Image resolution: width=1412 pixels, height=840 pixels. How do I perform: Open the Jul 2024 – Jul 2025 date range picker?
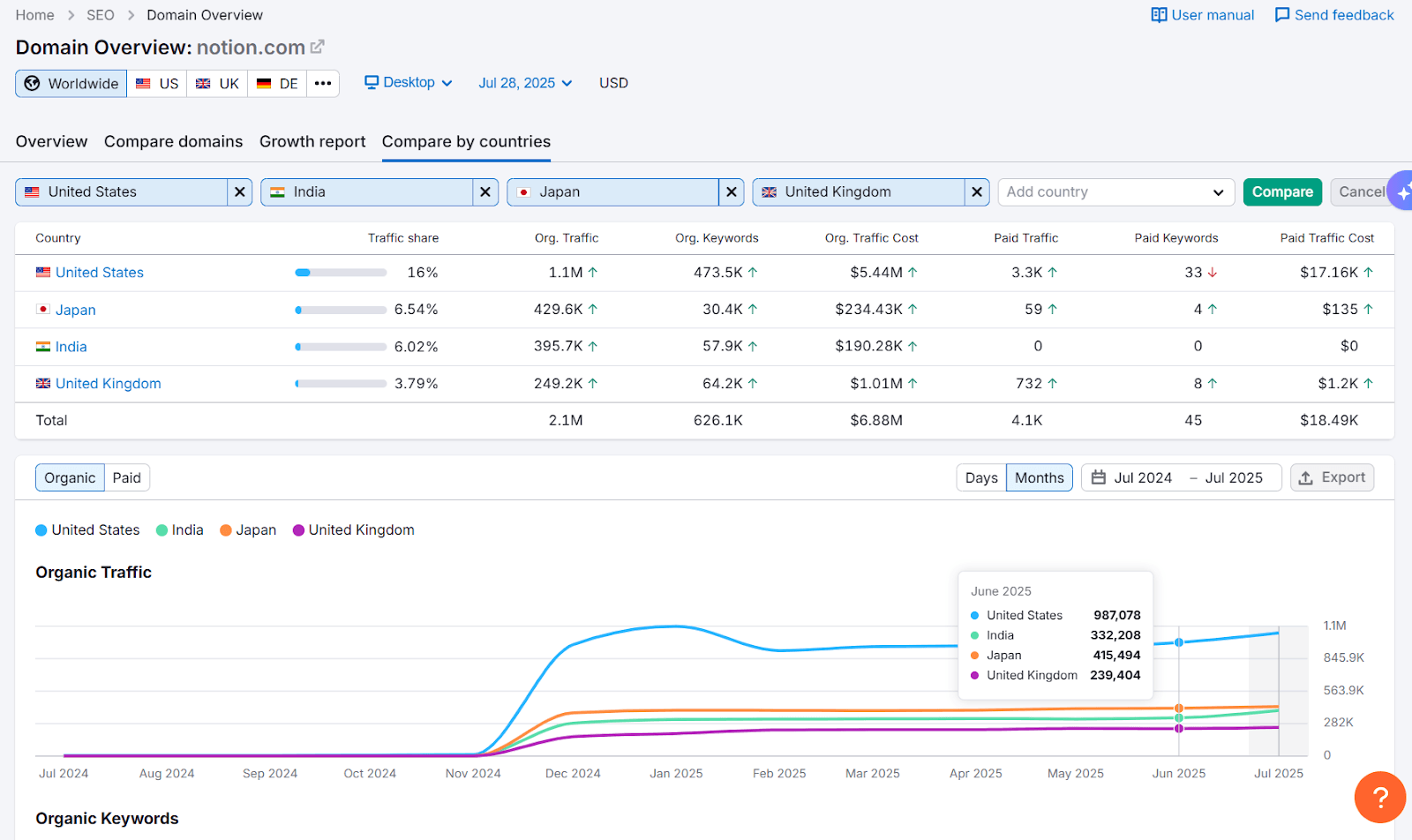coord(1180,477)
